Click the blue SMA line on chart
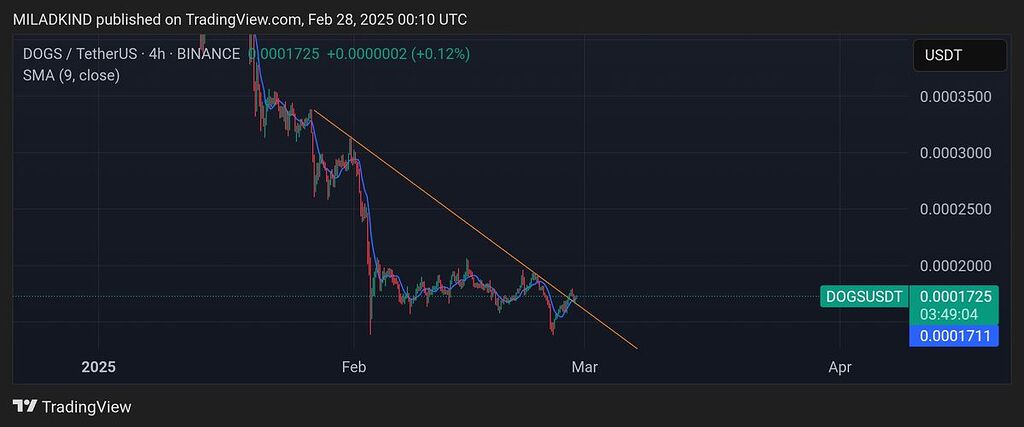 tap(372, 240)
